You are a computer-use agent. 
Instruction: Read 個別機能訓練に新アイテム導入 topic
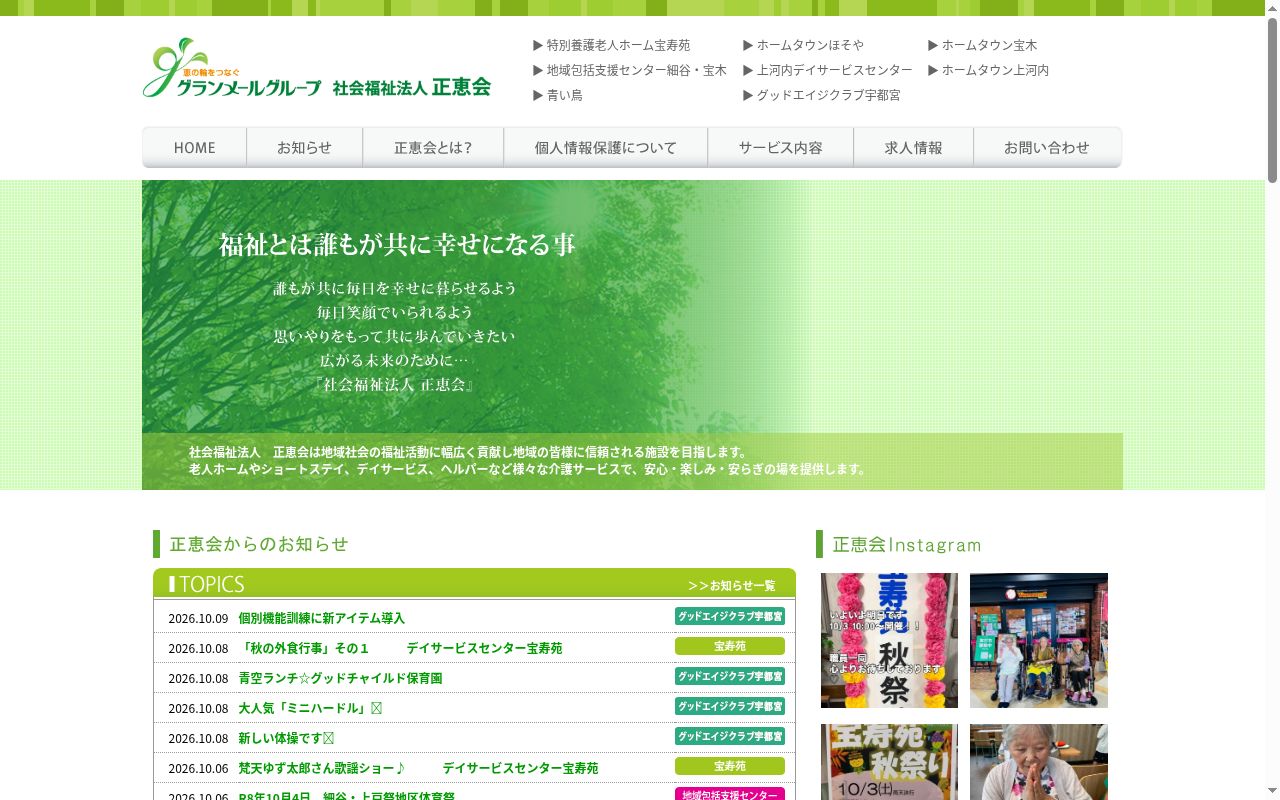[x=321, y=618]
